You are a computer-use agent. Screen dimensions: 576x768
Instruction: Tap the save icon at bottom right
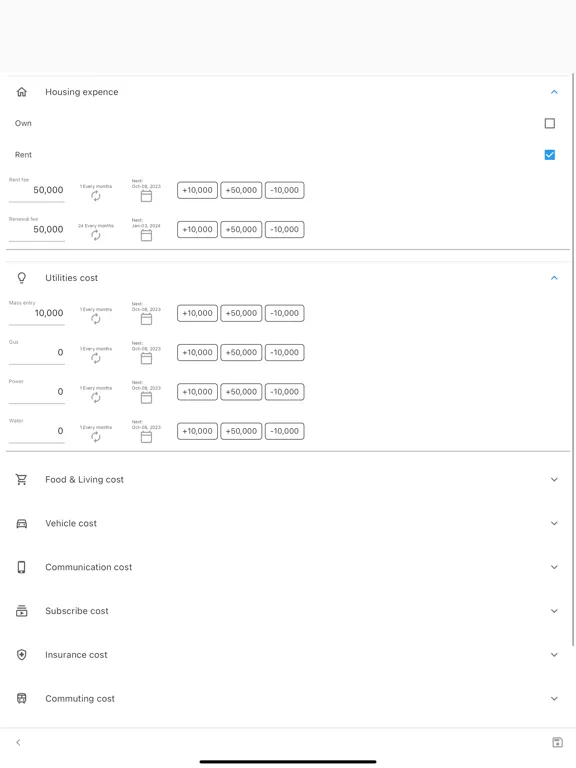(x=557, y=742)
